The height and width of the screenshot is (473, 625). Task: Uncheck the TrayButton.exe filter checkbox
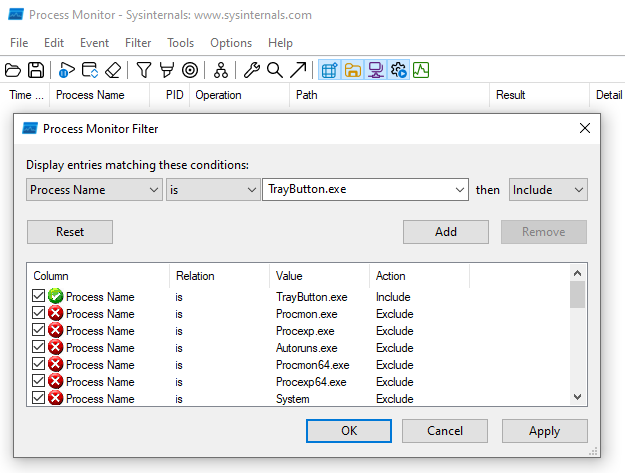click(38, 296)
